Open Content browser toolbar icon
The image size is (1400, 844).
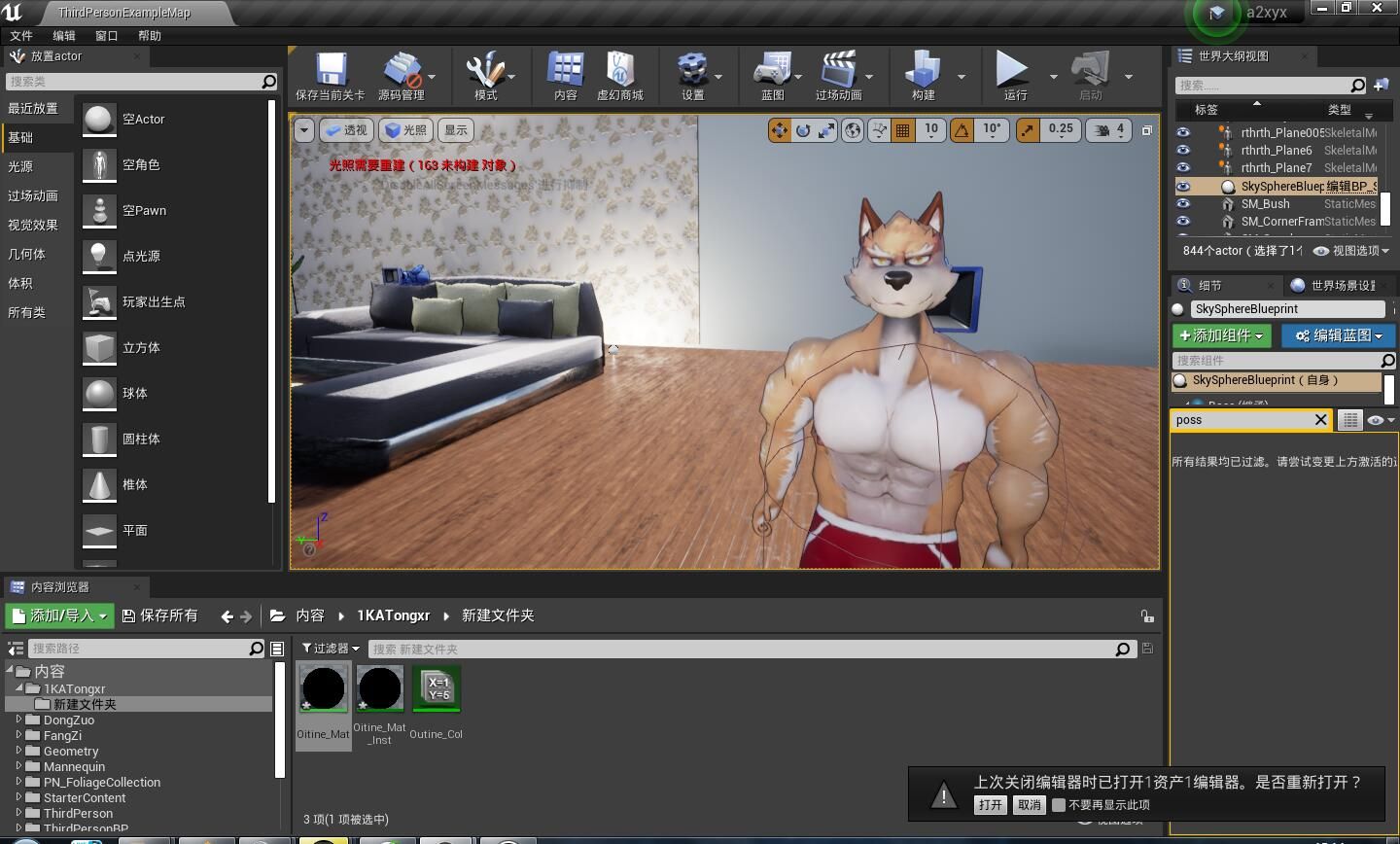pyautogui.click(x=565, y=71)
